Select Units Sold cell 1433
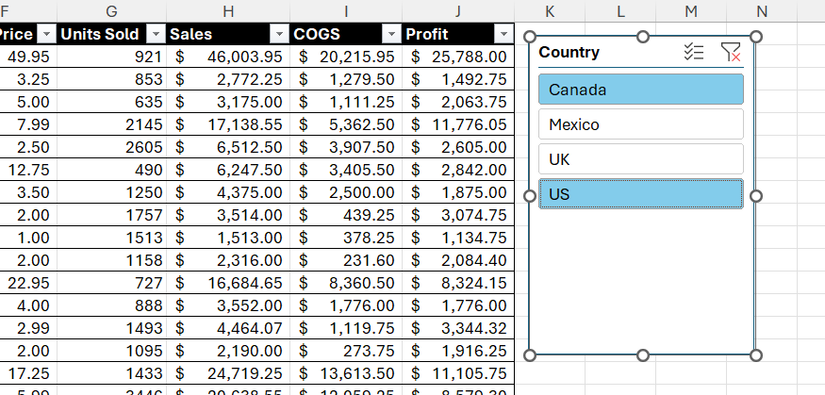825x395 pixels. tap(112, 373)
